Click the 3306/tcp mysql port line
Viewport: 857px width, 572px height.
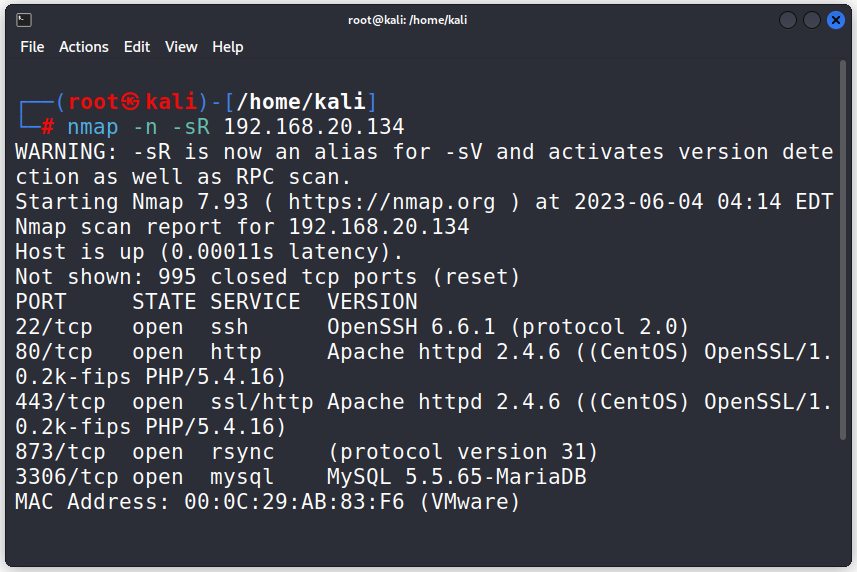(301, 477)
